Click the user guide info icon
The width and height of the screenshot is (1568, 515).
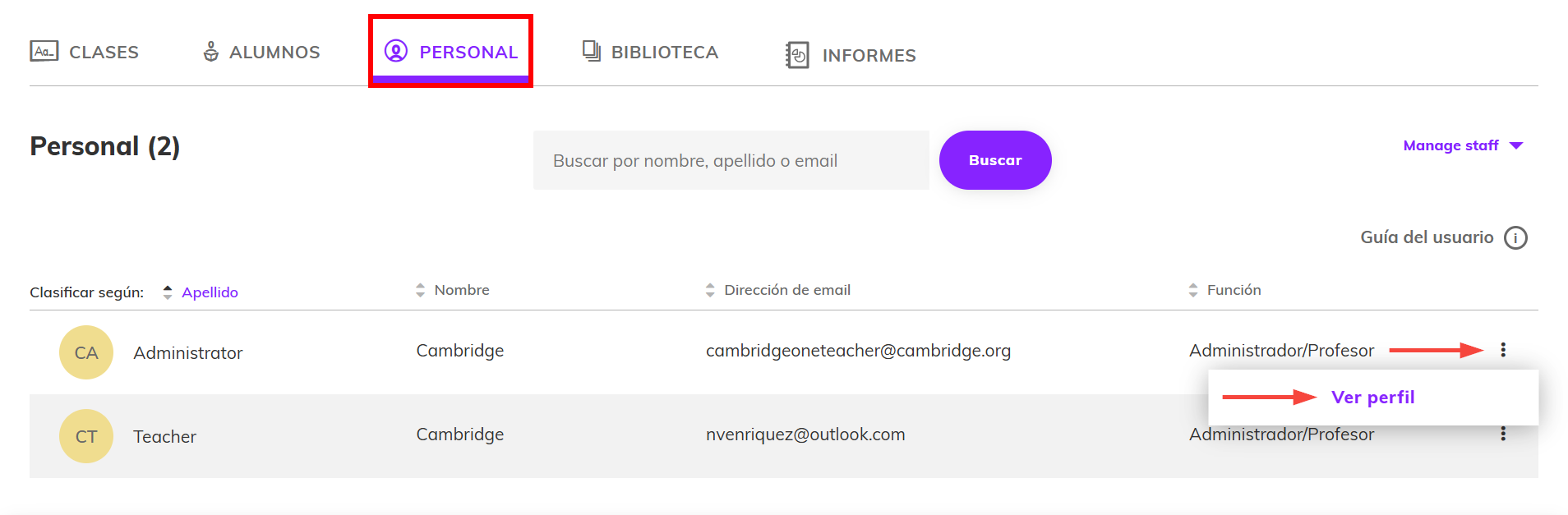tap(1515, 237)
